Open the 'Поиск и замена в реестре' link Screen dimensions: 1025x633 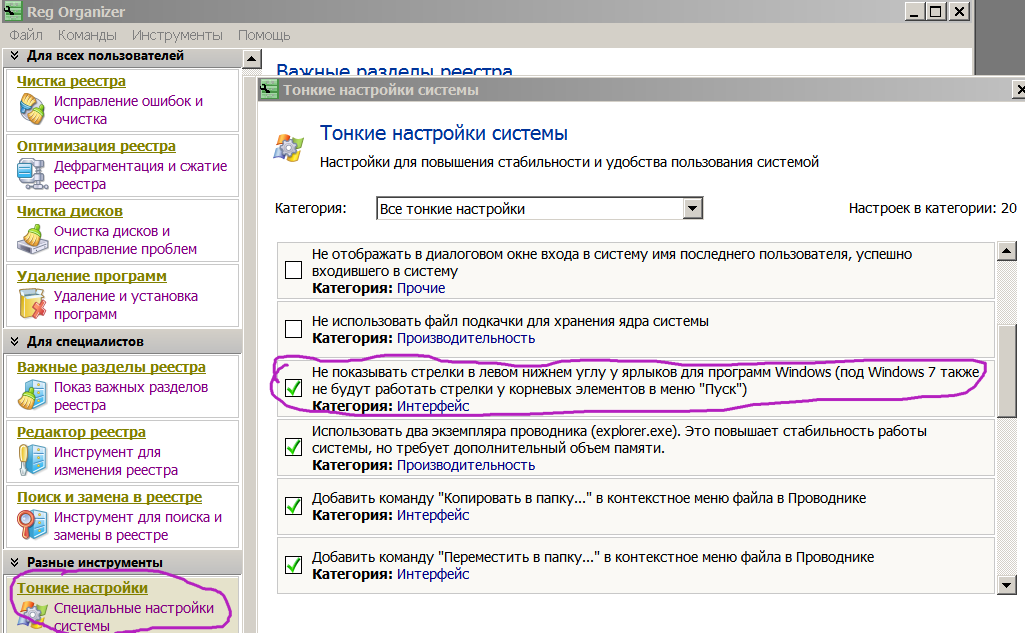[109, 497]
